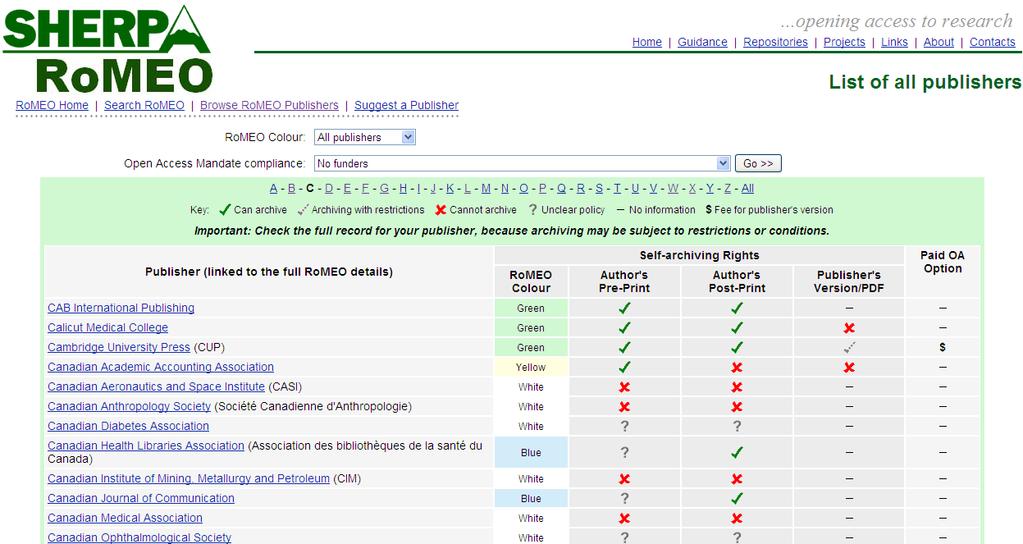Click the Go >> button
The height and width of the screenshot is (544, 1023).
click(758, 163)
